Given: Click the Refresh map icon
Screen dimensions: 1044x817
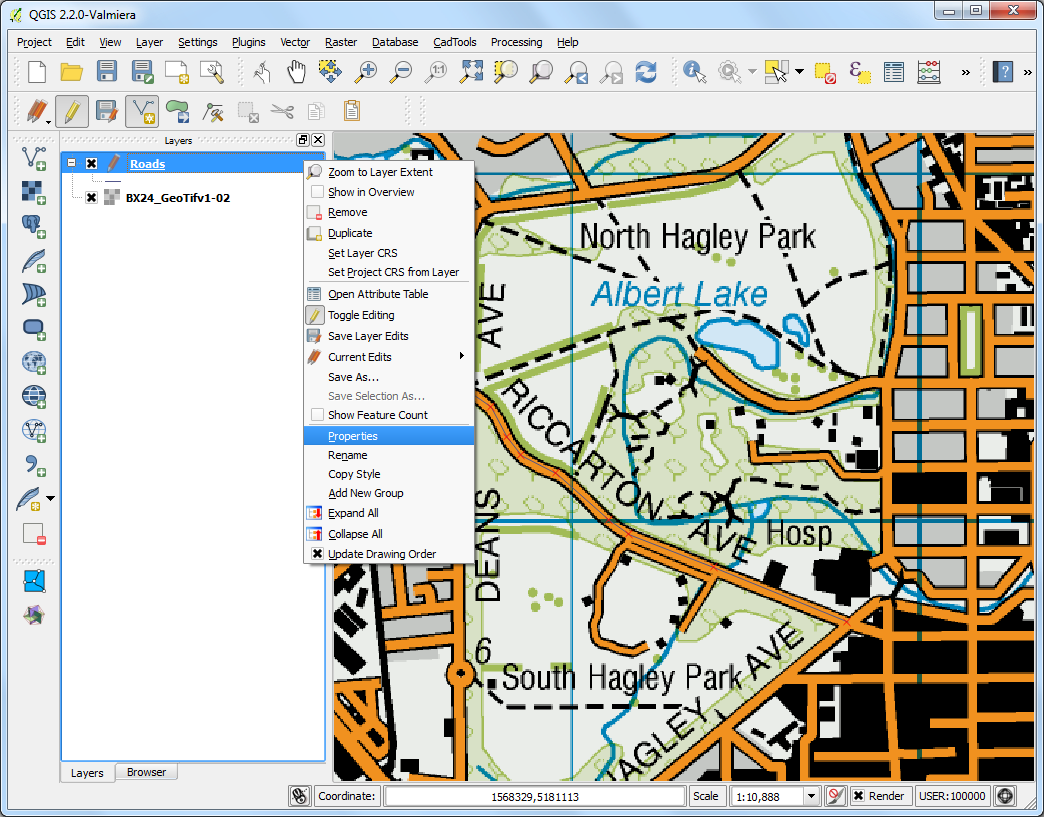Looking at the screenshot, I should click(646, 71).
